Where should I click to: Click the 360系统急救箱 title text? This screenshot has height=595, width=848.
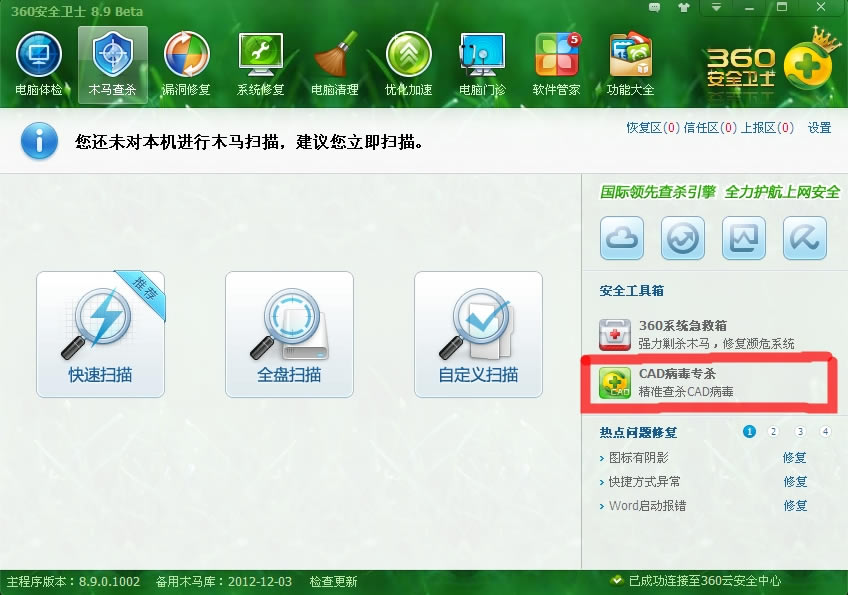(x=683, y=325)
